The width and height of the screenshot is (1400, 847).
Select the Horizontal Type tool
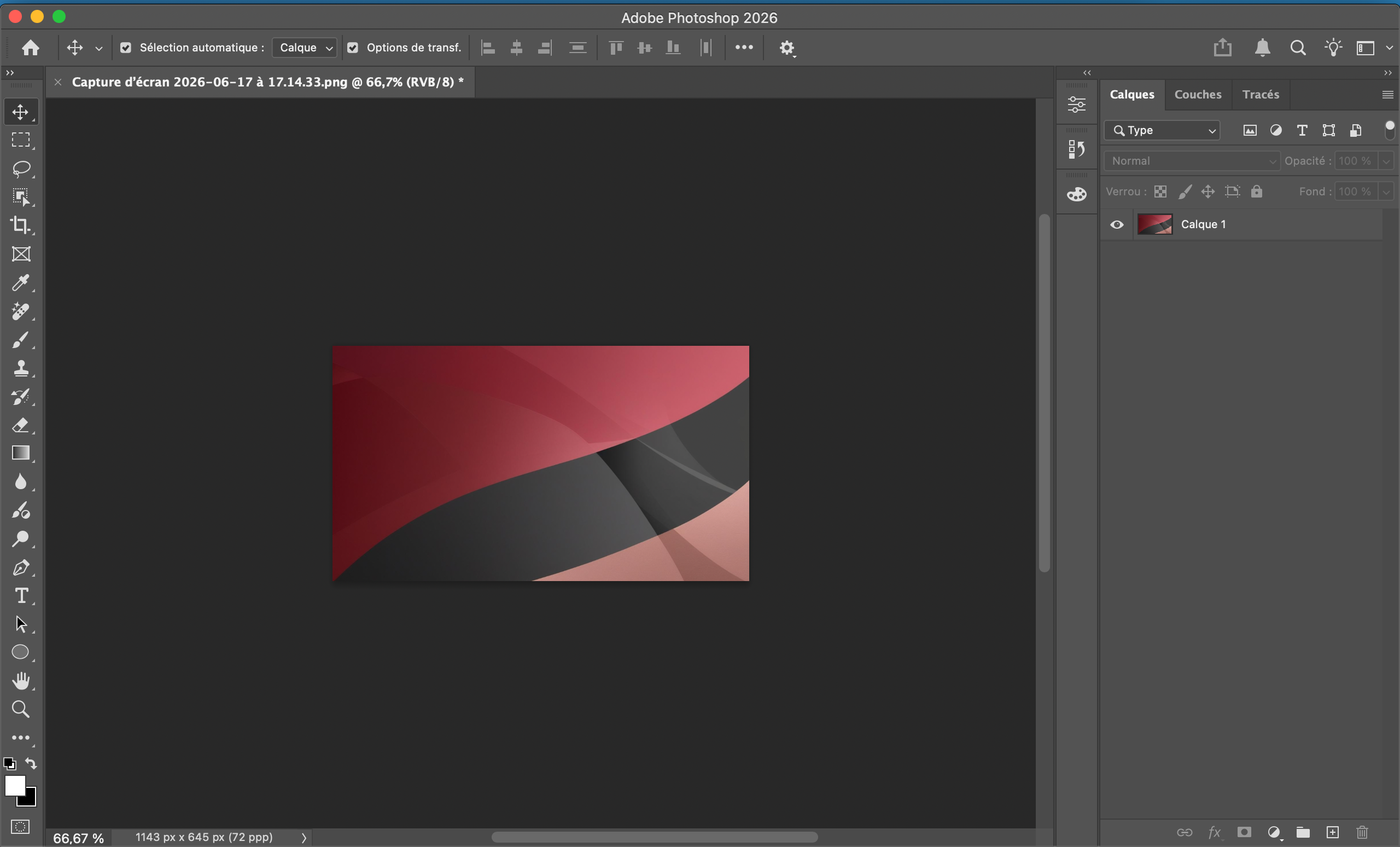[x=21, y=596]
